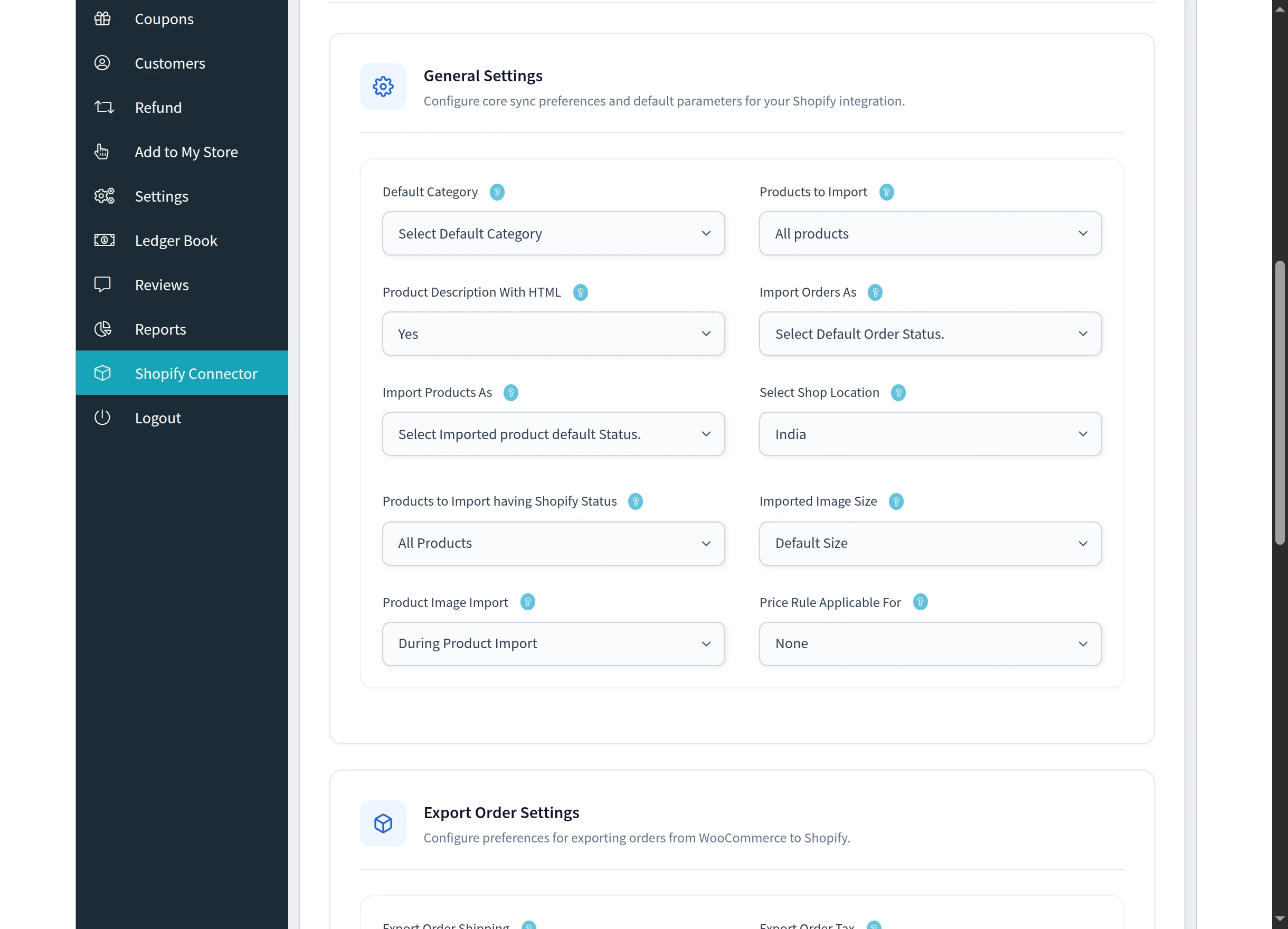Screen dimensions: 1288x929
Task: Open Add to My Store
Action: pos(182,151)
